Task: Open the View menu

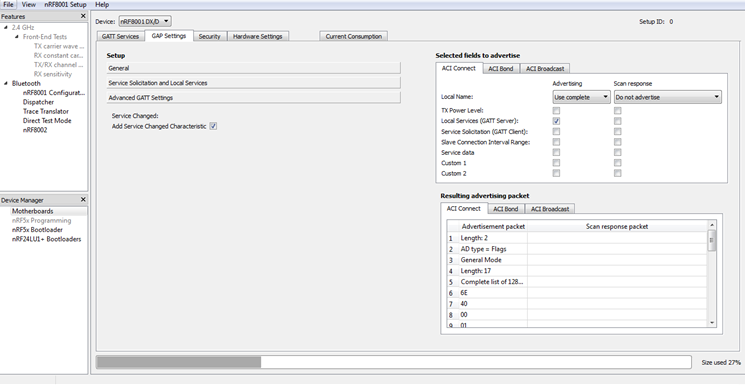Action: tap(29, 4)
